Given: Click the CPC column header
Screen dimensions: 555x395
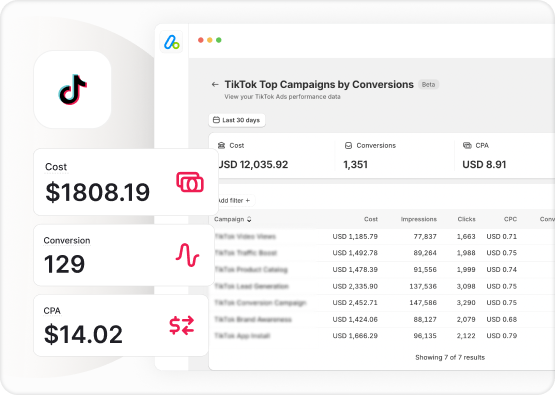Looking at the screenshot, I should click(510, 219).
